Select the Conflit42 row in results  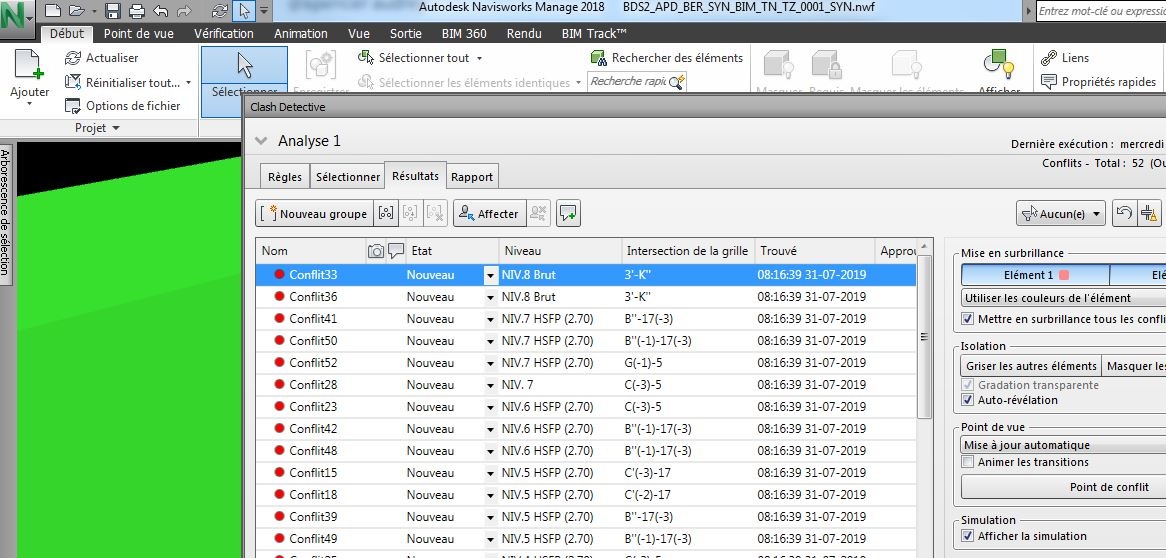(313, 429)
